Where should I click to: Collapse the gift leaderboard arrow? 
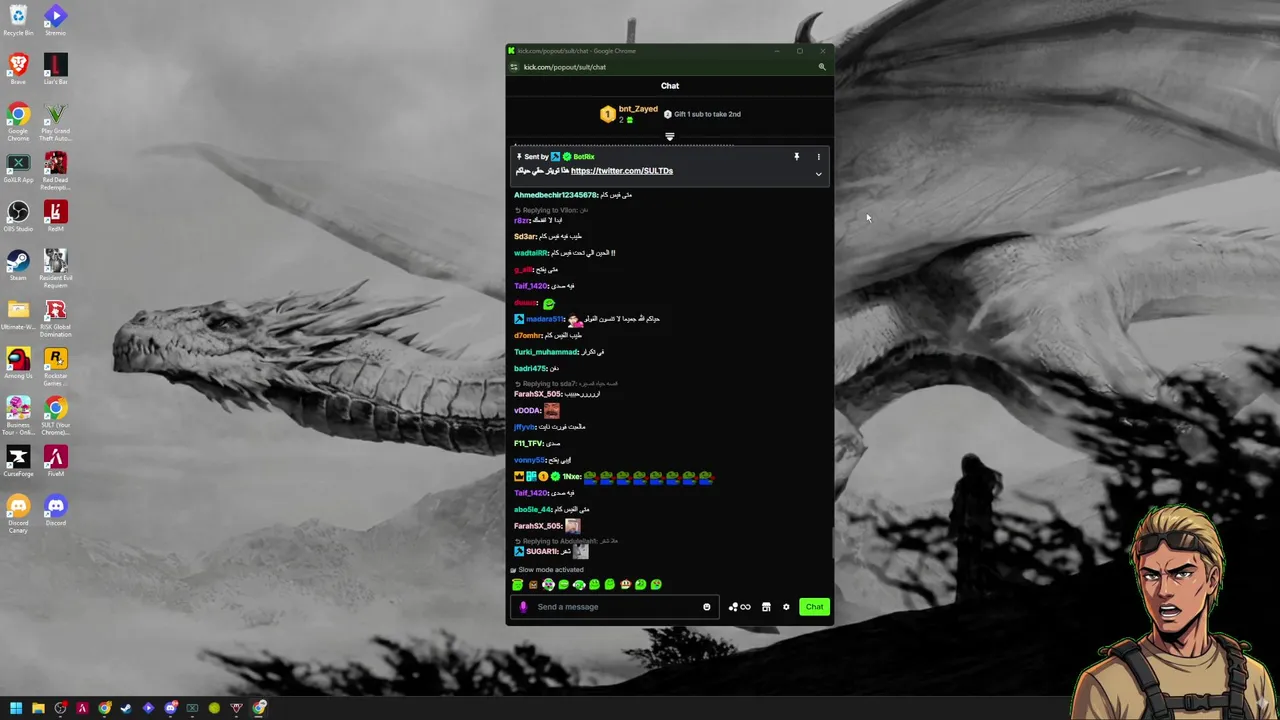pos(669,136)
